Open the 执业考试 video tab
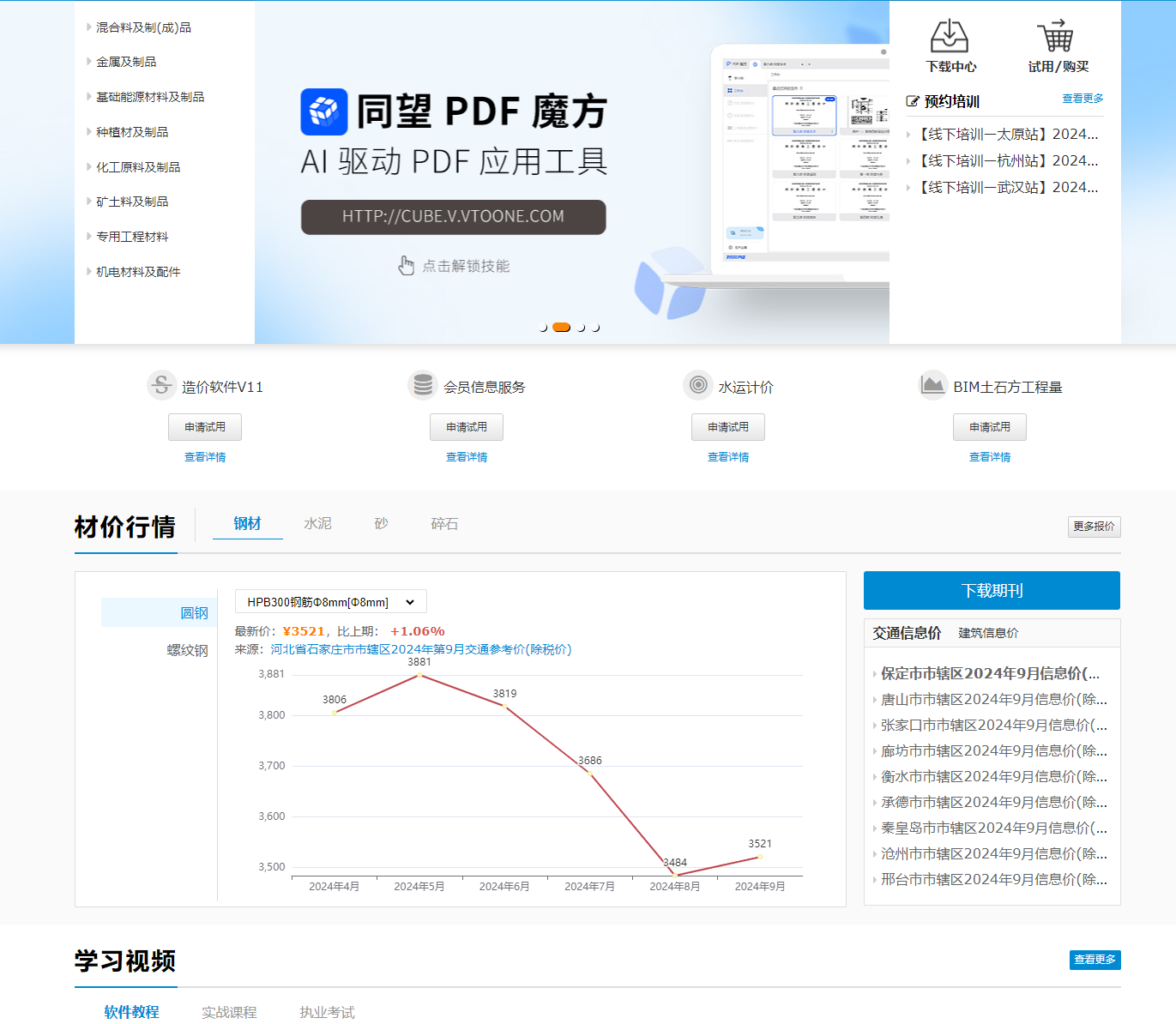 pyautogui.click(x=327, y=1013)
